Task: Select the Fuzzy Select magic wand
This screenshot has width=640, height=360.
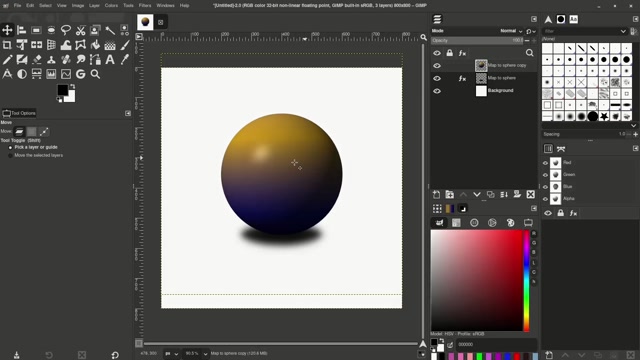Action: point(110,30)
